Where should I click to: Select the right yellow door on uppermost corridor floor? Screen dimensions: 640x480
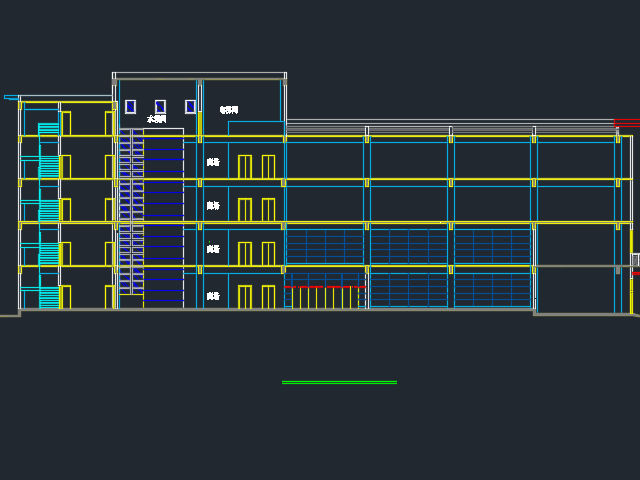(x=268, y=167)
